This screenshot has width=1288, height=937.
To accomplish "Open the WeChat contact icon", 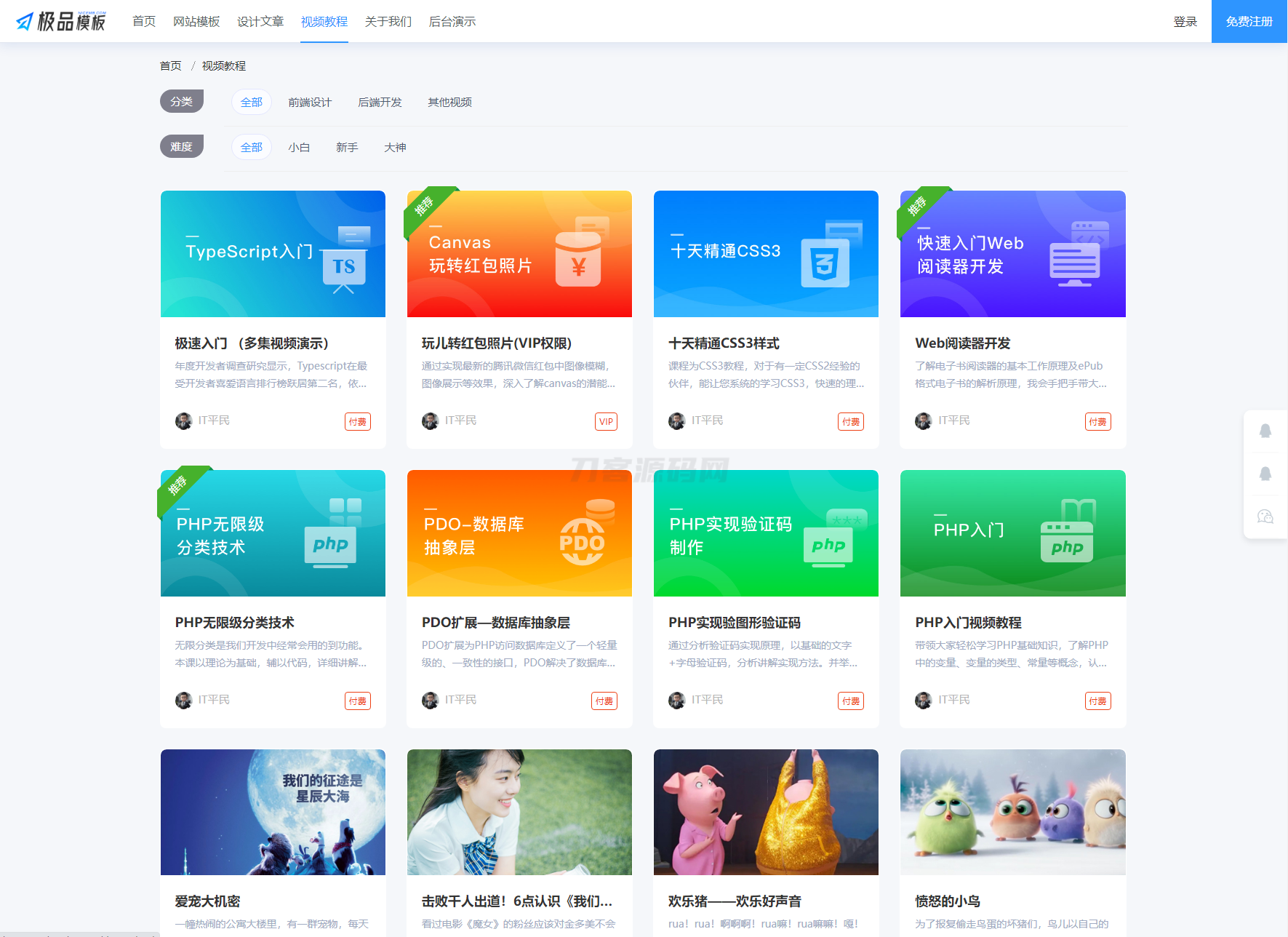I will [1265, 517].
